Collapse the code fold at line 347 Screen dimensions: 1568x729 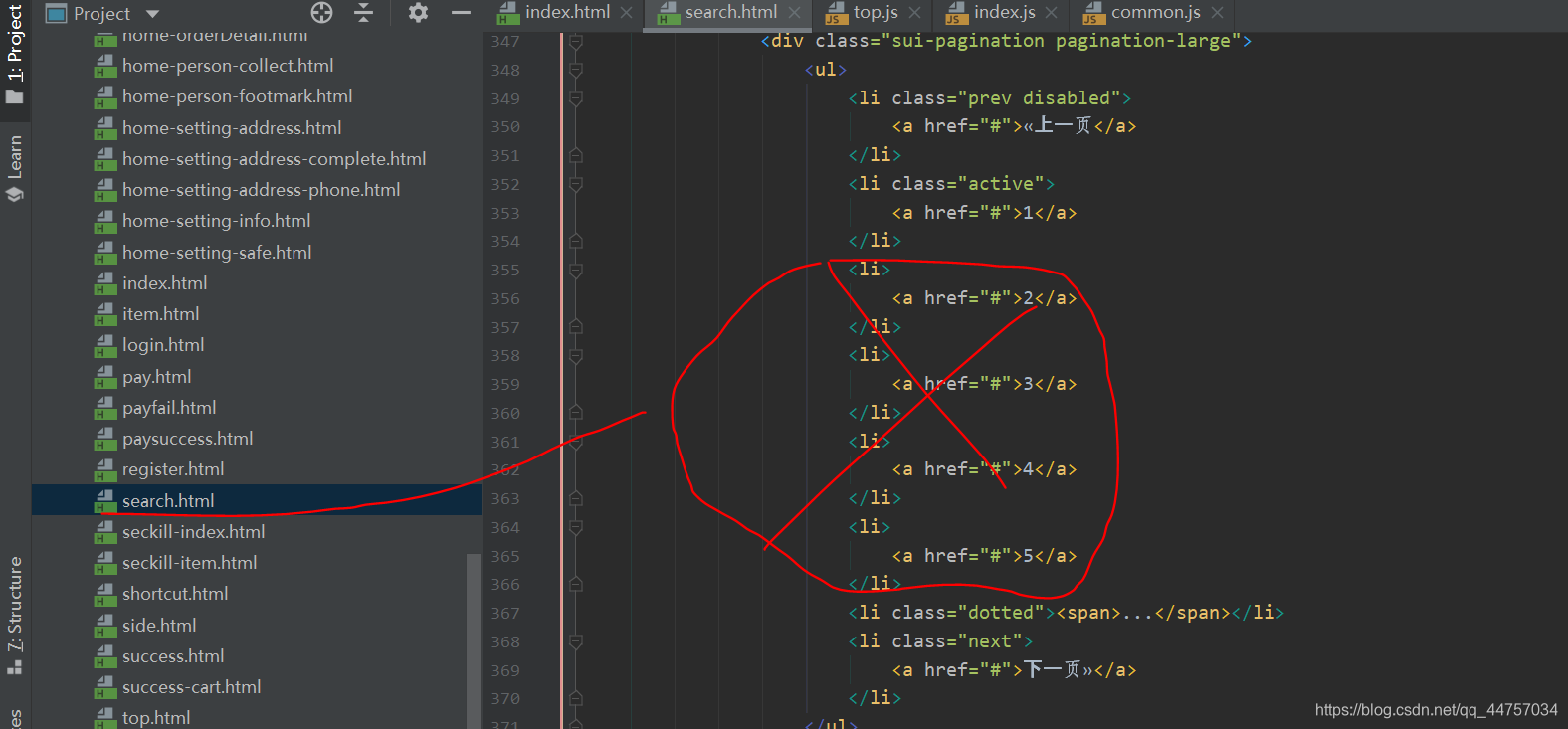coord(576,42)
